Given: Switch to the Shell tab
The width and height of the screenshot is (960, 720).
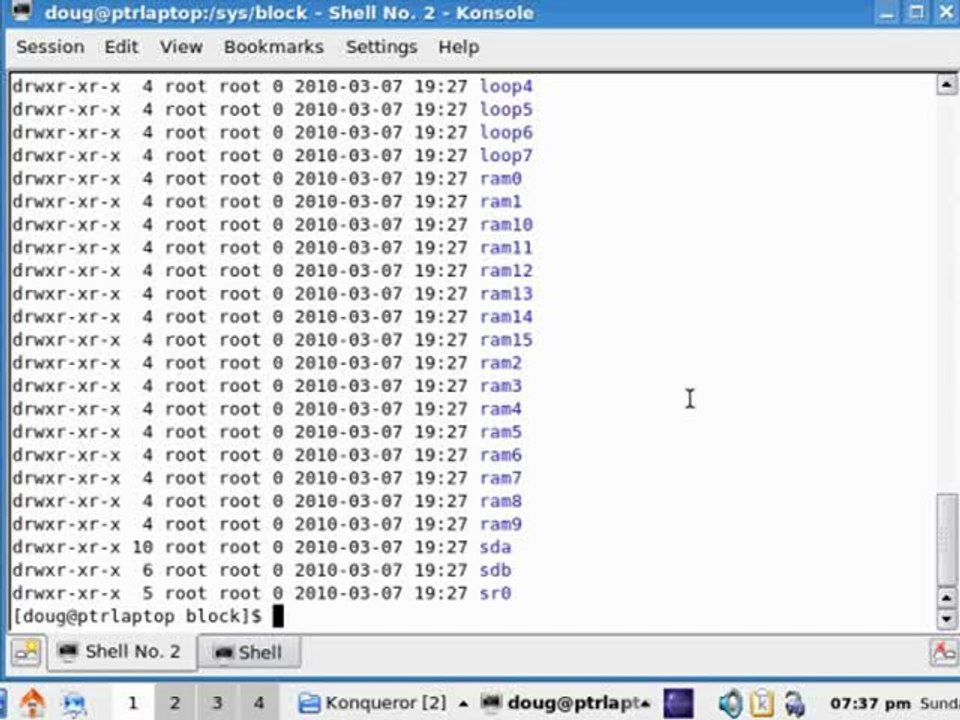Looking at the screenshot, I should (249, 653).
